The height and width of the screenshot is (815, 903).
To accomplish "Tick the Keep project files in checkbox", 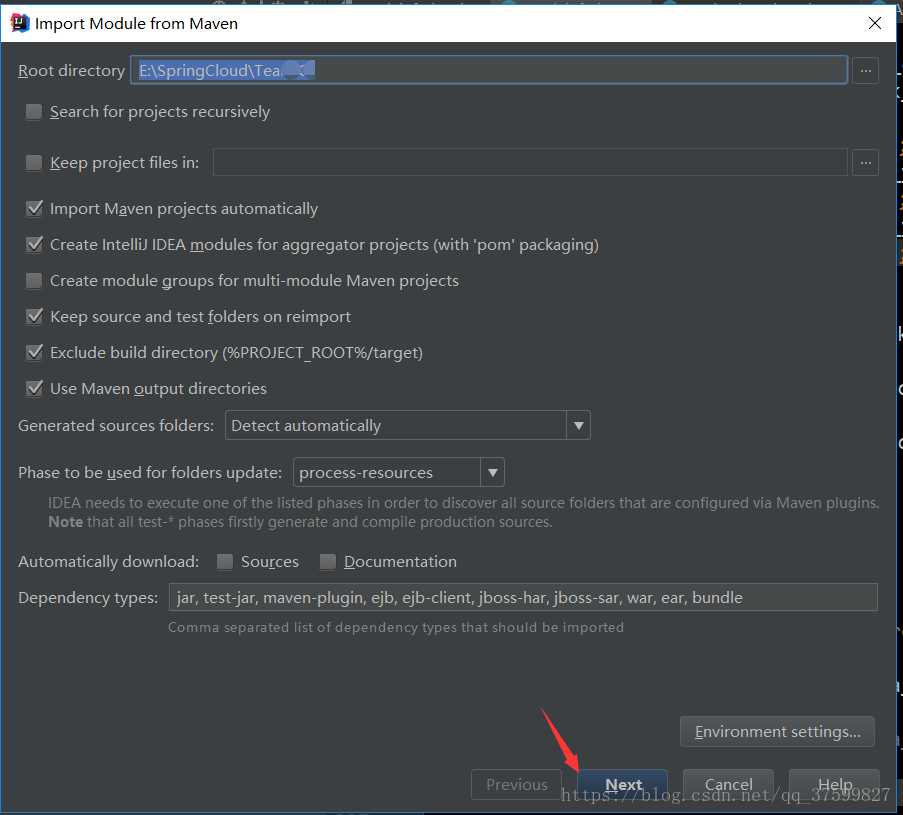I will click(x=34, y=163).
